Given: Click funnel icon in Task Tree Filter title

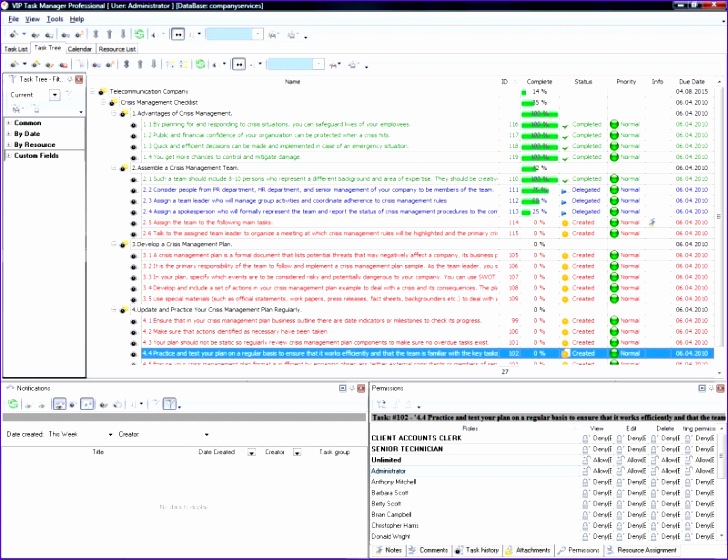Looking at the screenshot, I should tap(13, 79).
